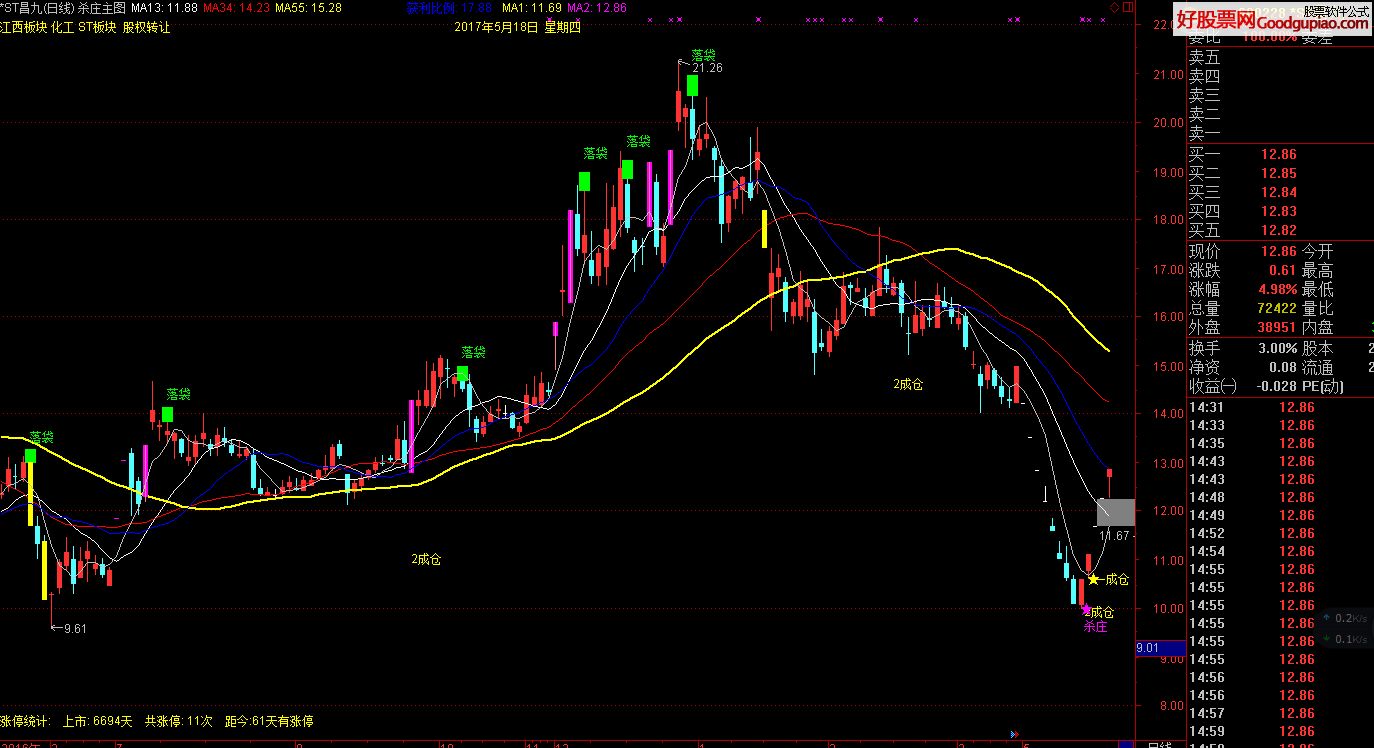Click the MA1: 11.69 label
Image resolution: width=1374 pixels, height=748 pixels.
531,7
